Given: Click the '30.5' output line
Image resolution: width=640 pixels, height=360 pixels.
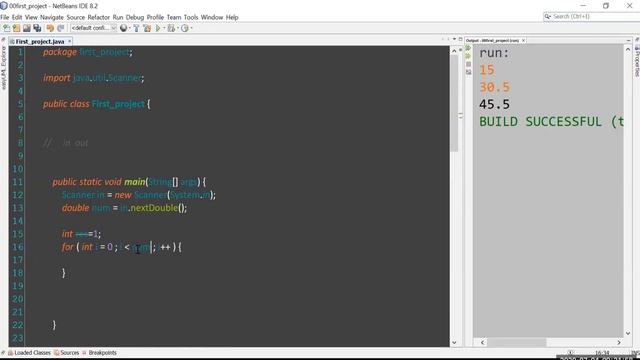Looking at the screenshot, I should pyautogui.click(x=494, y=87).
